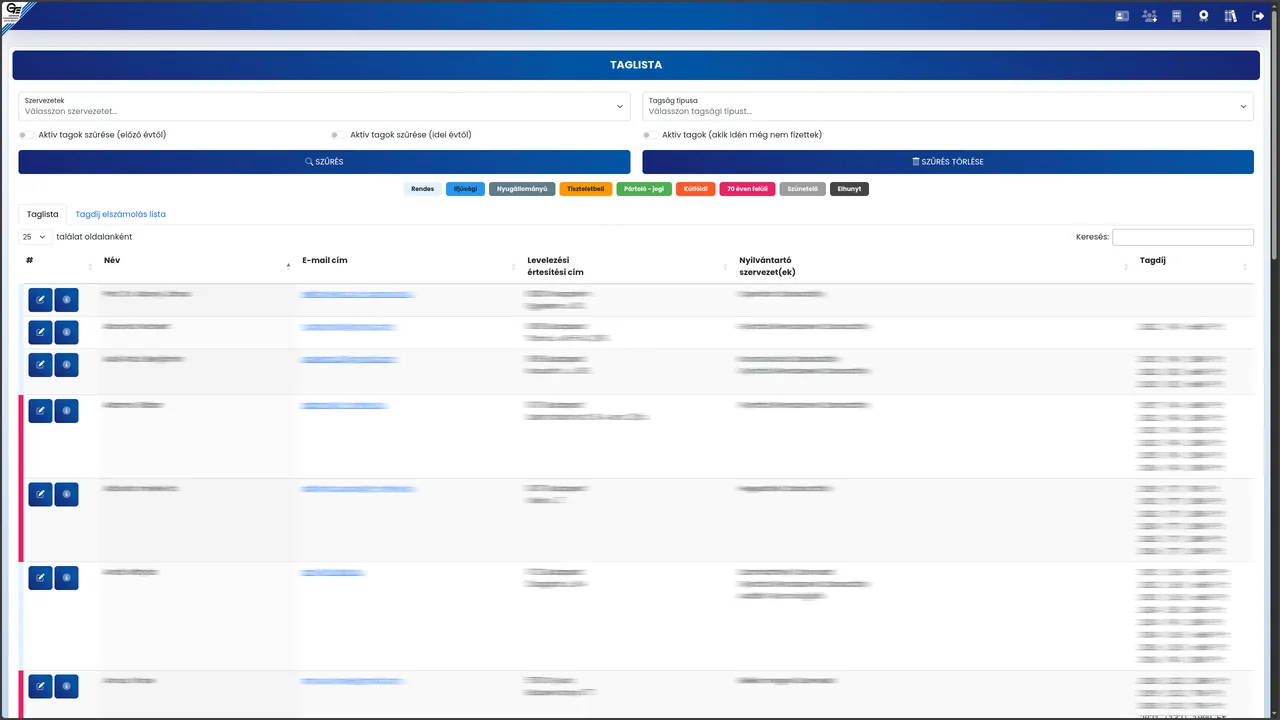Click info button in first table row

click(x=66, y=299)
